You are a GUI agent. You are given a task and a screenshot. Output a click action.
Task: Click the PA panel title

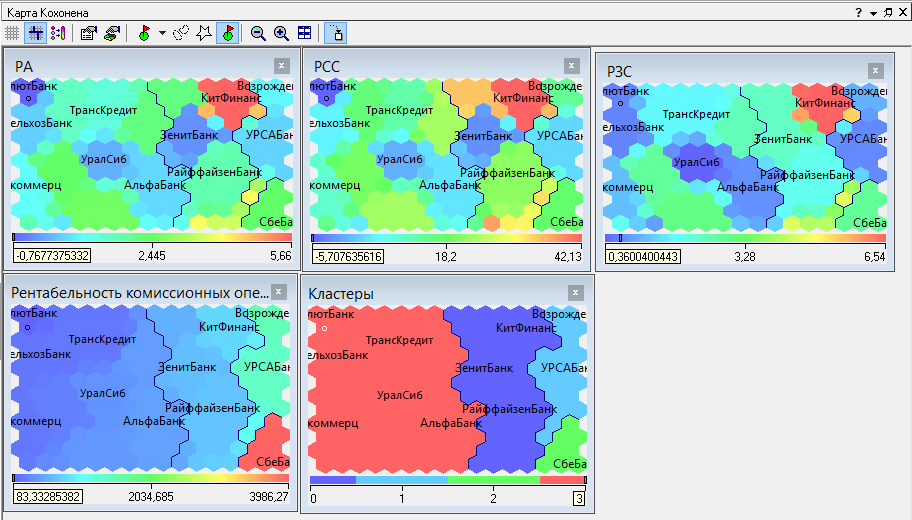pos(24,67)
